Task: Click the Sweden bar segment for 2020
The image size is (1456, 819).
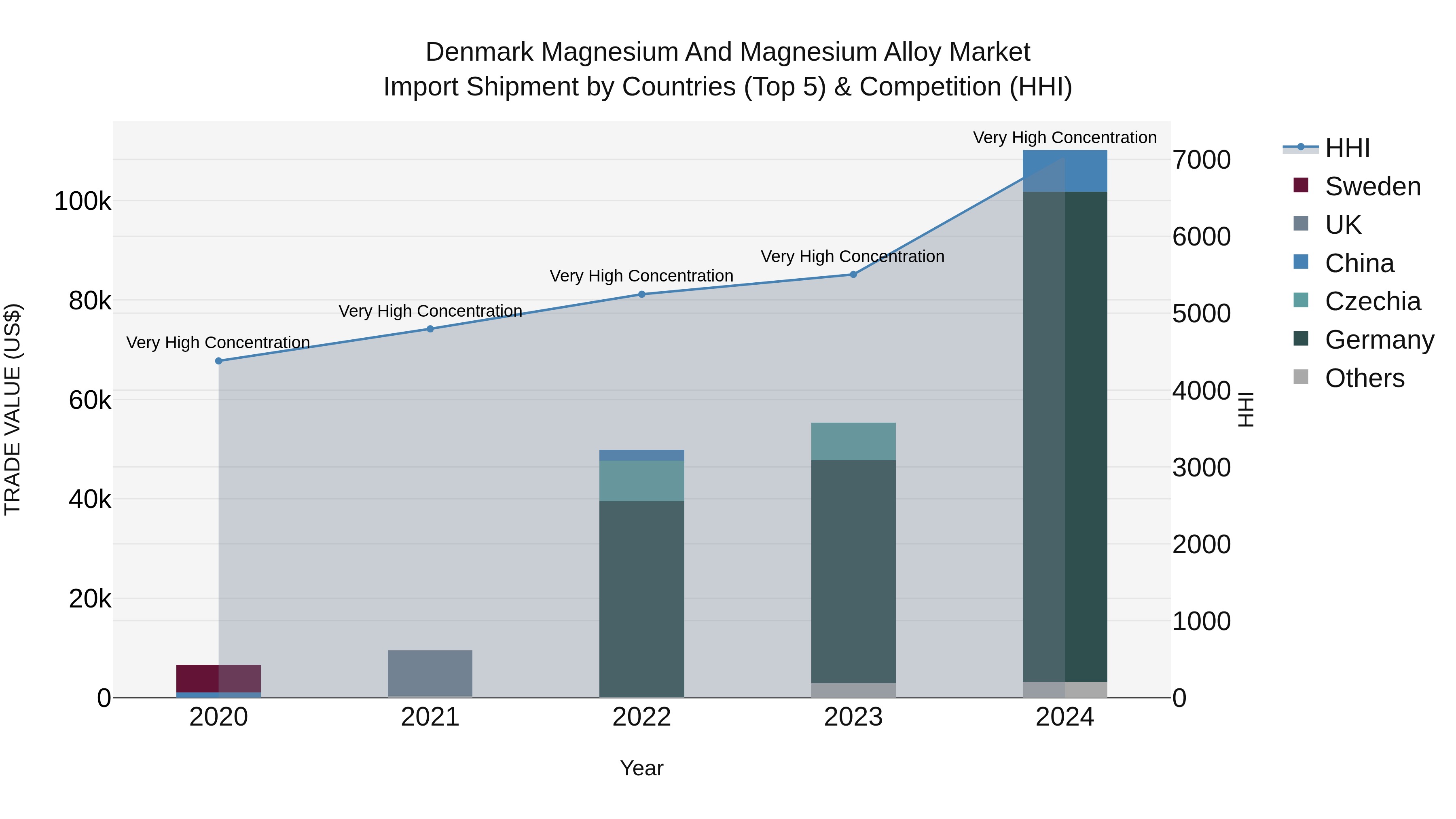Action: [x=219, y=679]
